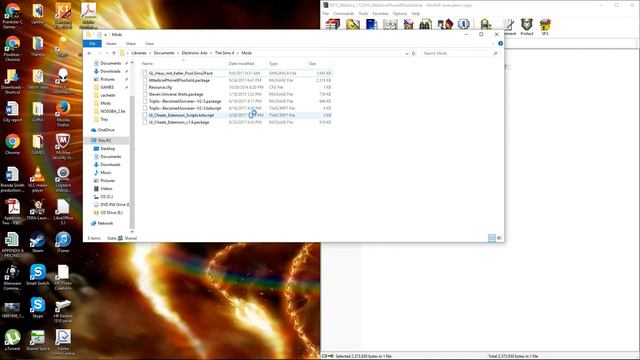Viewport: 640px width, 360px height.
Task: Click in the Search Mods field
Action: 460,53
